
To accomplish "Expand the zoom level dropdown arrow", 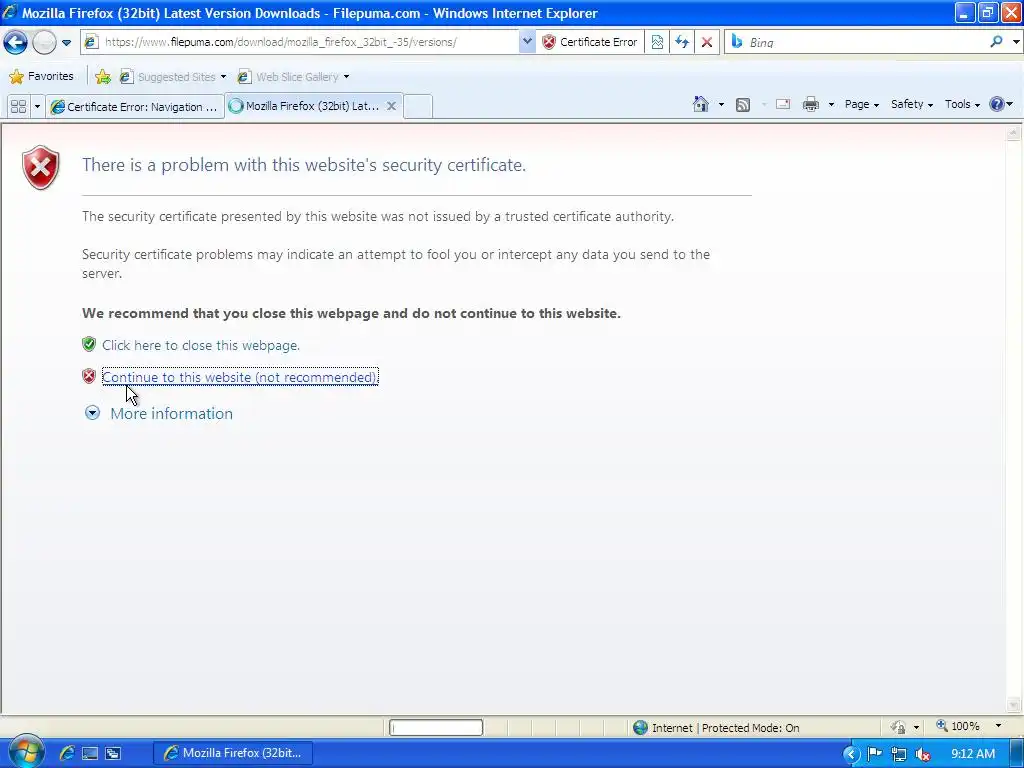I will (x=998, y=726).
